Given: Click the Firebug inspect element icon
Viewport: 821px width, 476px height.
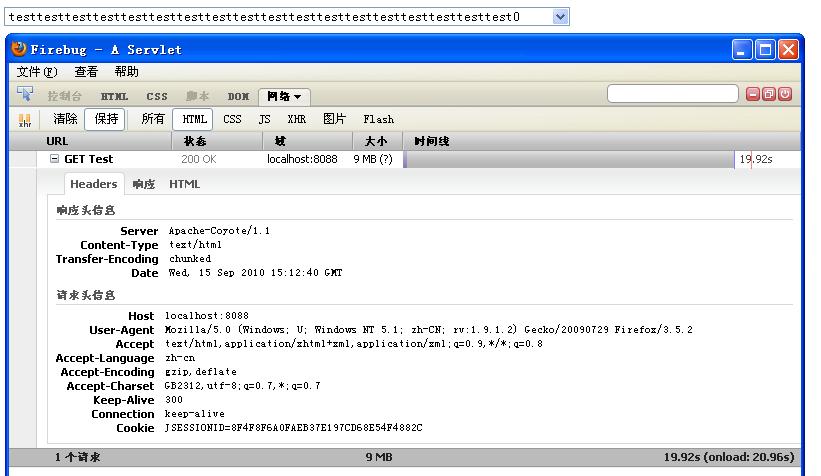Looking at the screenshot, I should click(x=25, y=94).
